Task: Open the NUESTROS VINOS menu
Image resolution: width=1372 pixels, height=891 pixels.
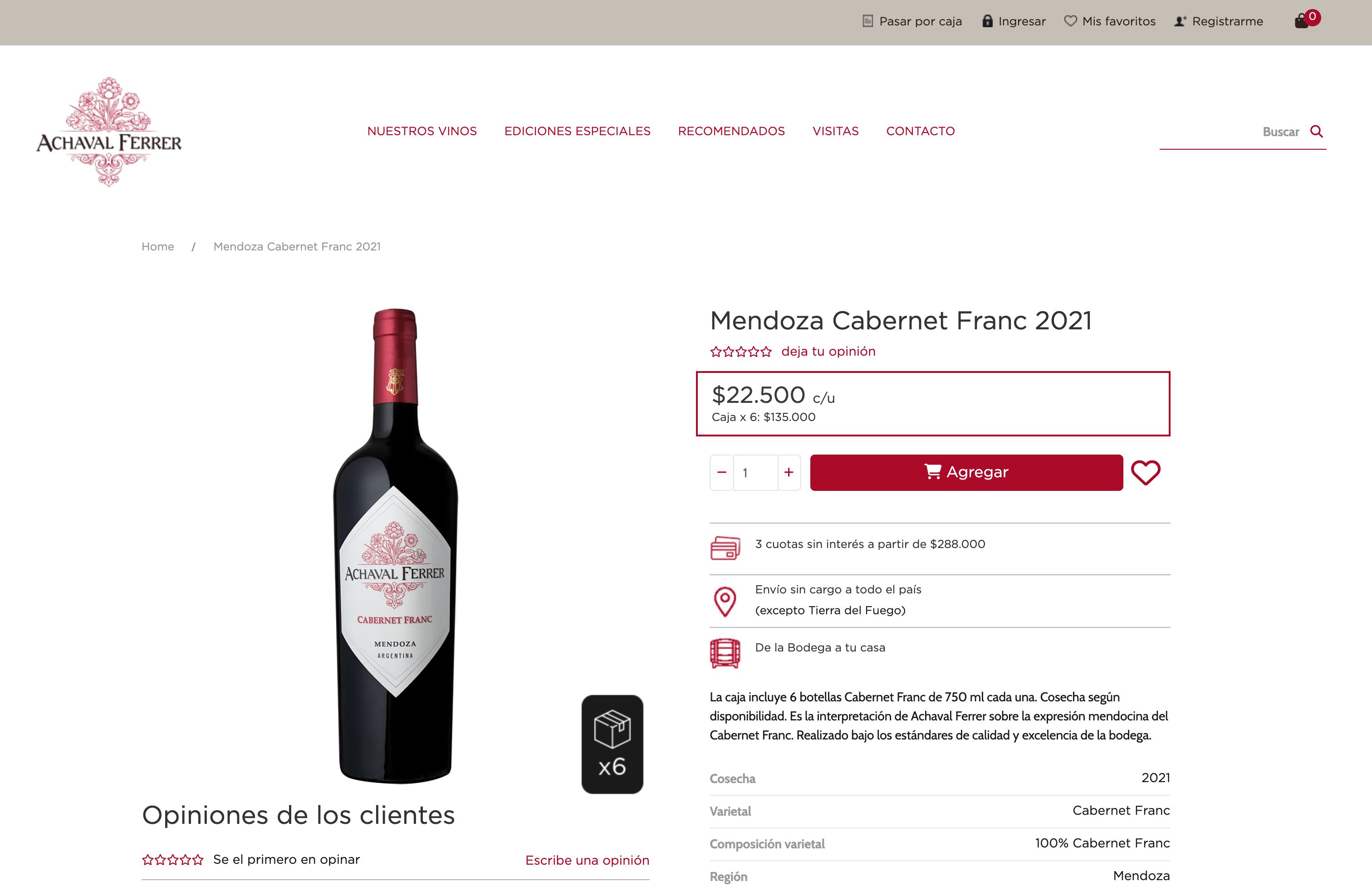Action: coord(421,132)
